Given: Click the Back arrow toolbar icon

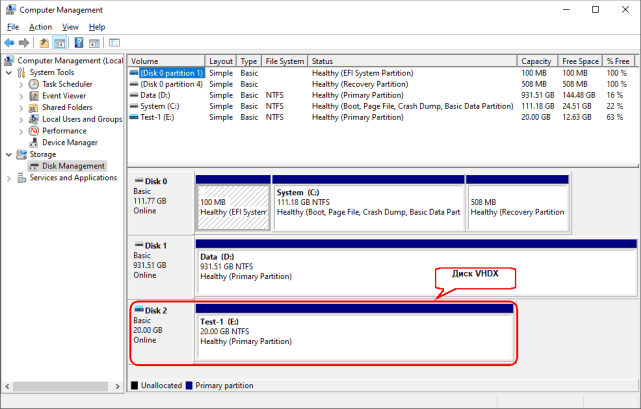Looking at the screenshot, I should (x=9, y=43).
